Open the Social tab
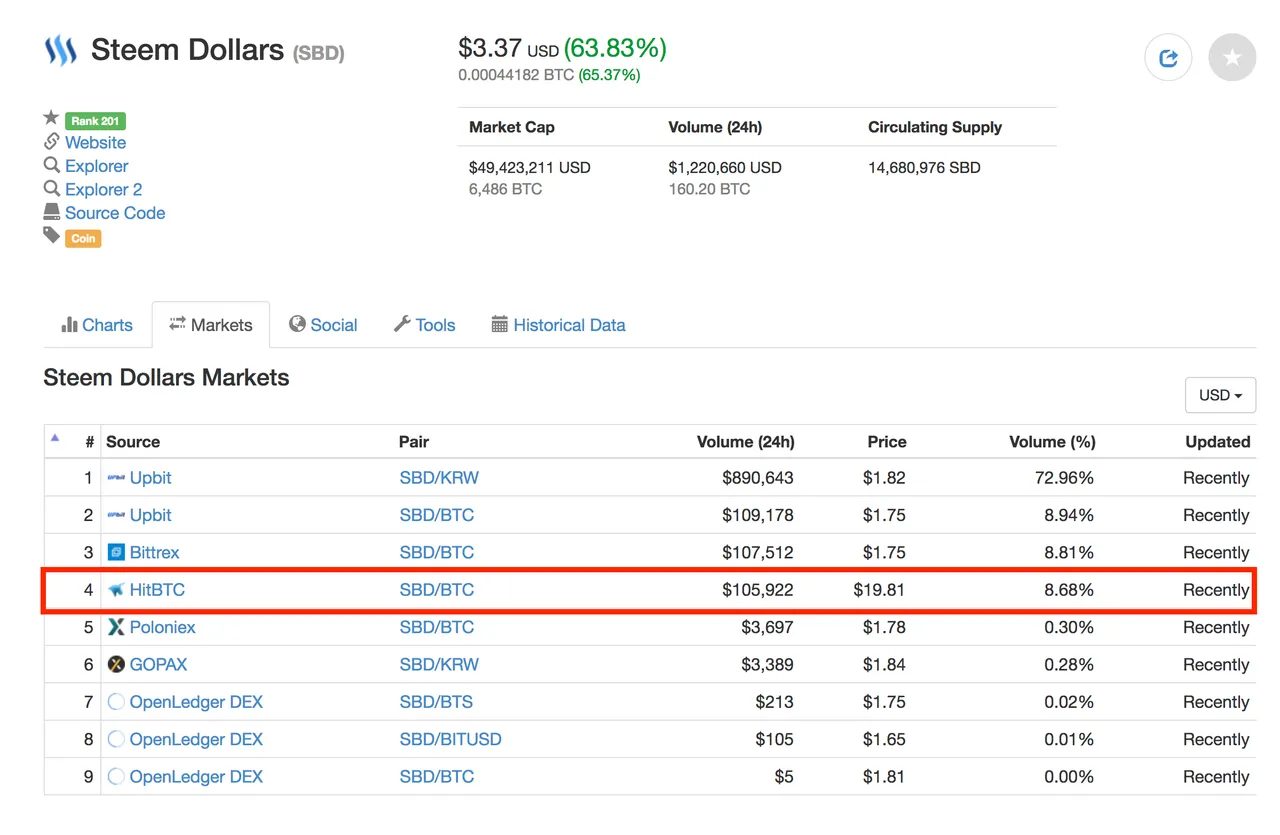Viewport: 1280px width, 835px height. (323, 325)
